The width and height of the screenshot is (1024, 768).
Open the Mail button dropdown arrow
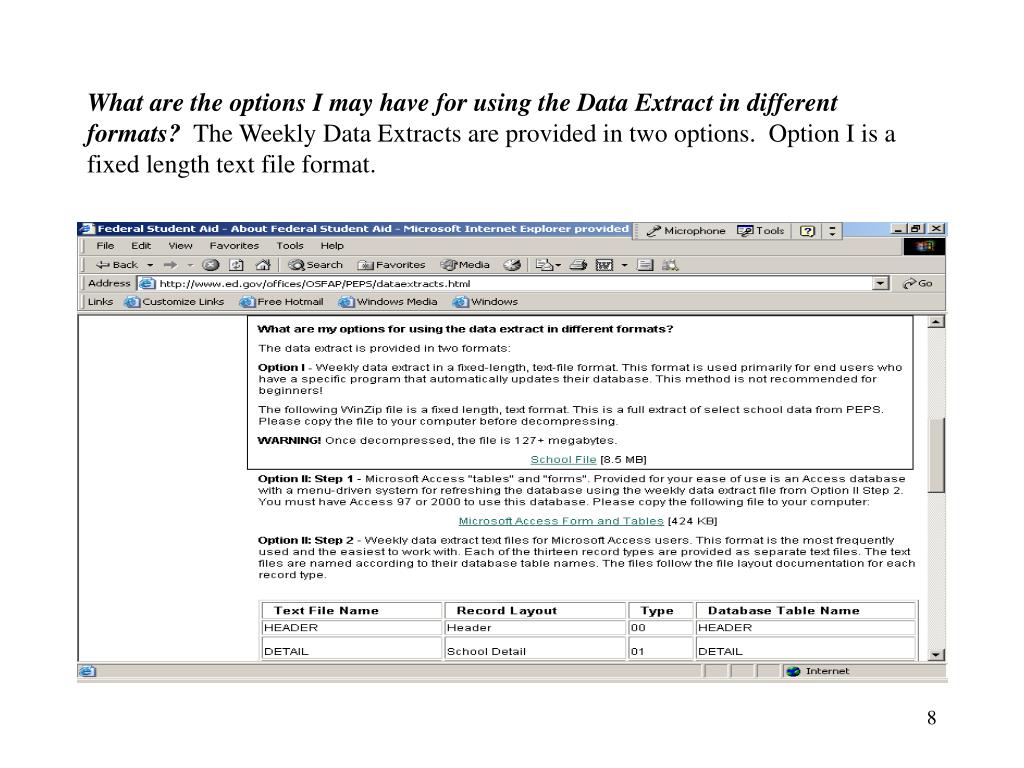[558, 265]
